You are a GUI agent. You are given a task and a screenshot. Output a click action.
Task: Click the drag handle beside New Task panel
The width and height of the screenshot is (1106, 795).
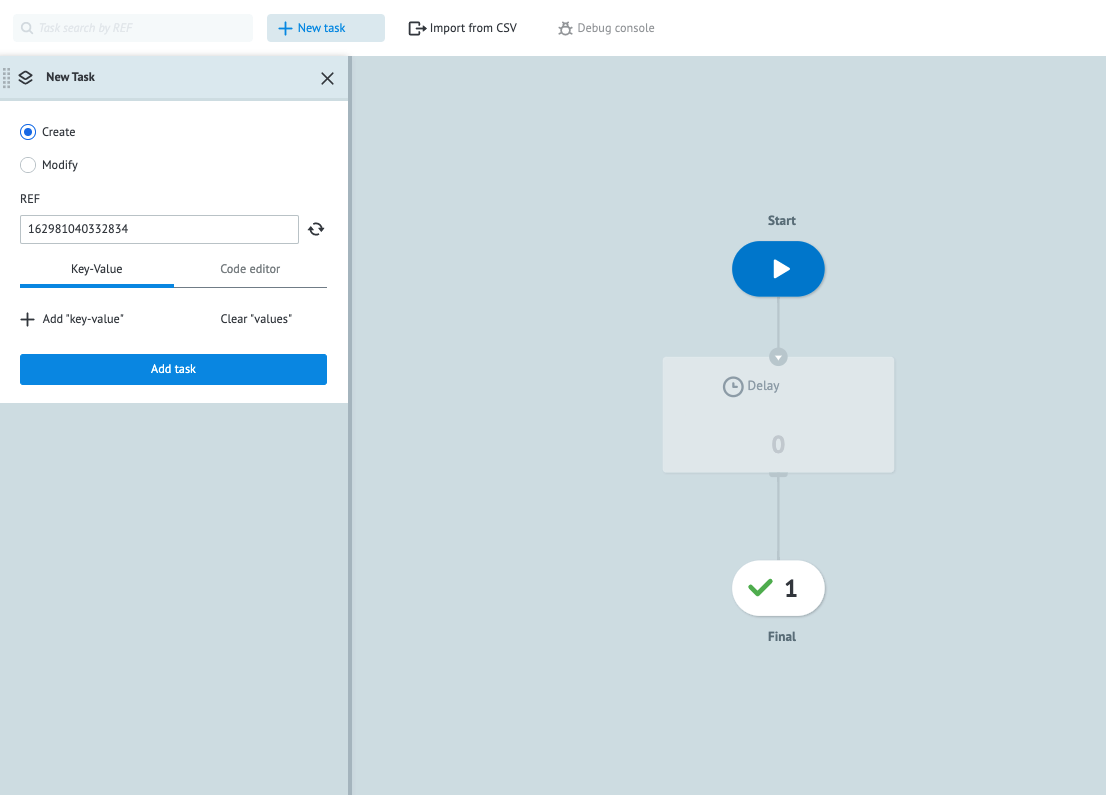(5, 77)
